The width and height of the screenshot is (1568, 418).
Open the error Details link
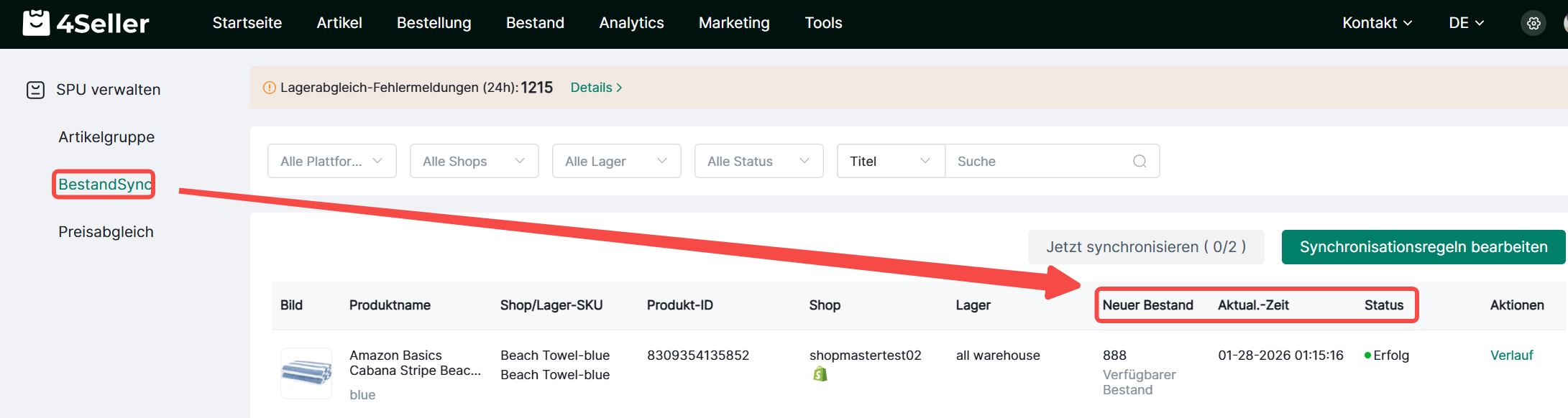click(596, 88)
